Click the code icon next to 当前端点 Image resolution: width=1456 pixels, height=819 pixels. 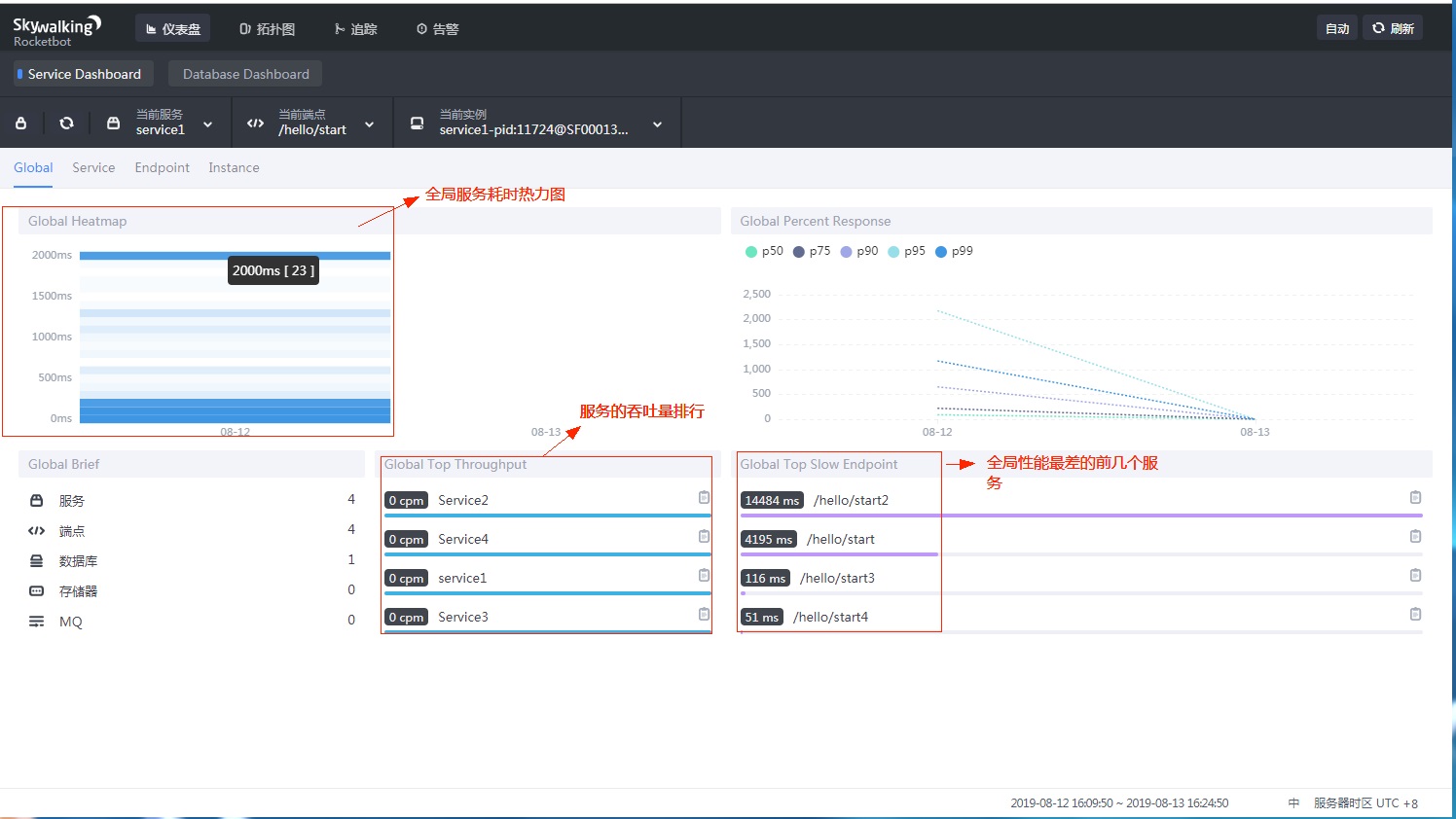click(255, 124)
